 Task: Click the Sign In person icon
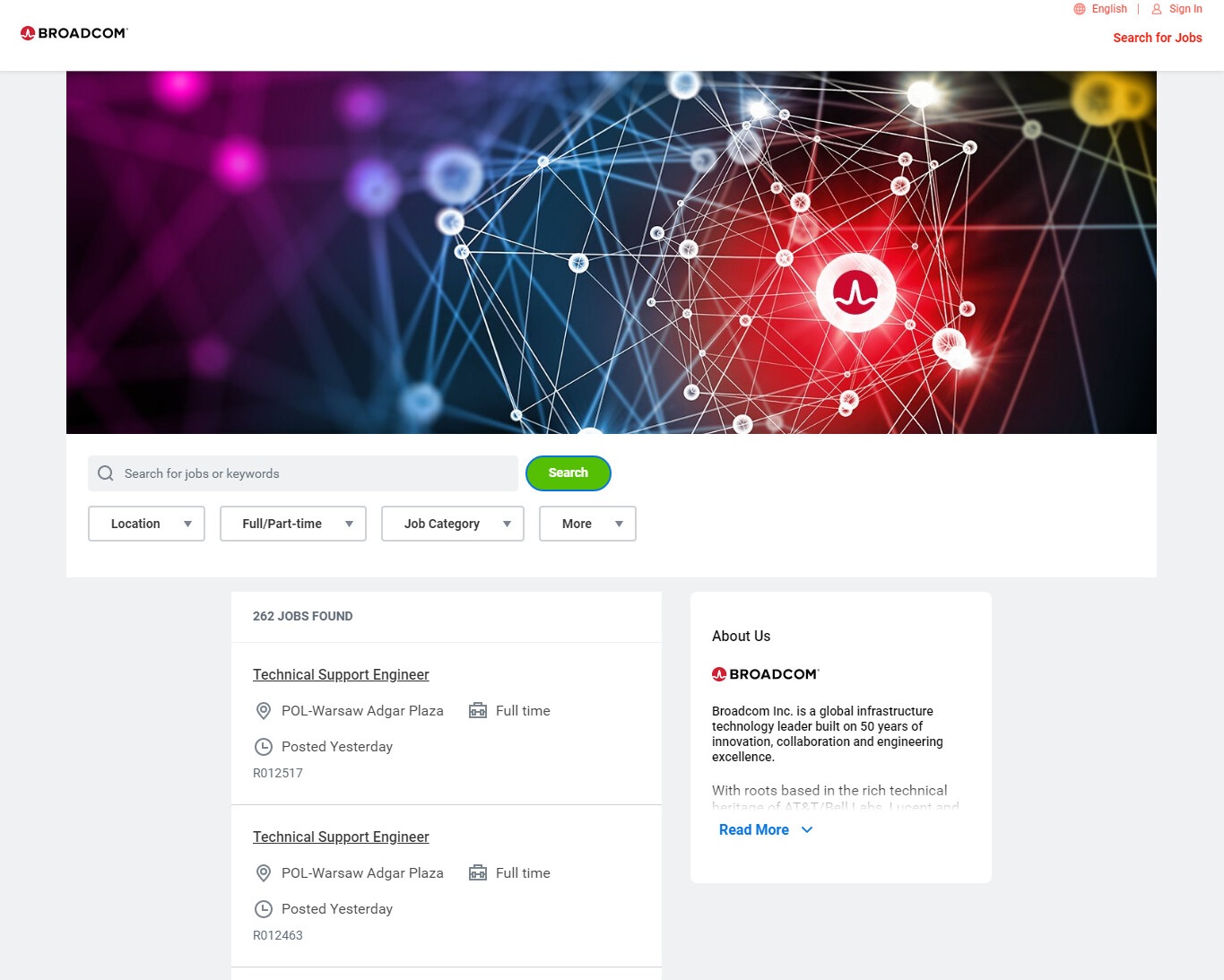pyautogui.click(x=1157, y=9)
